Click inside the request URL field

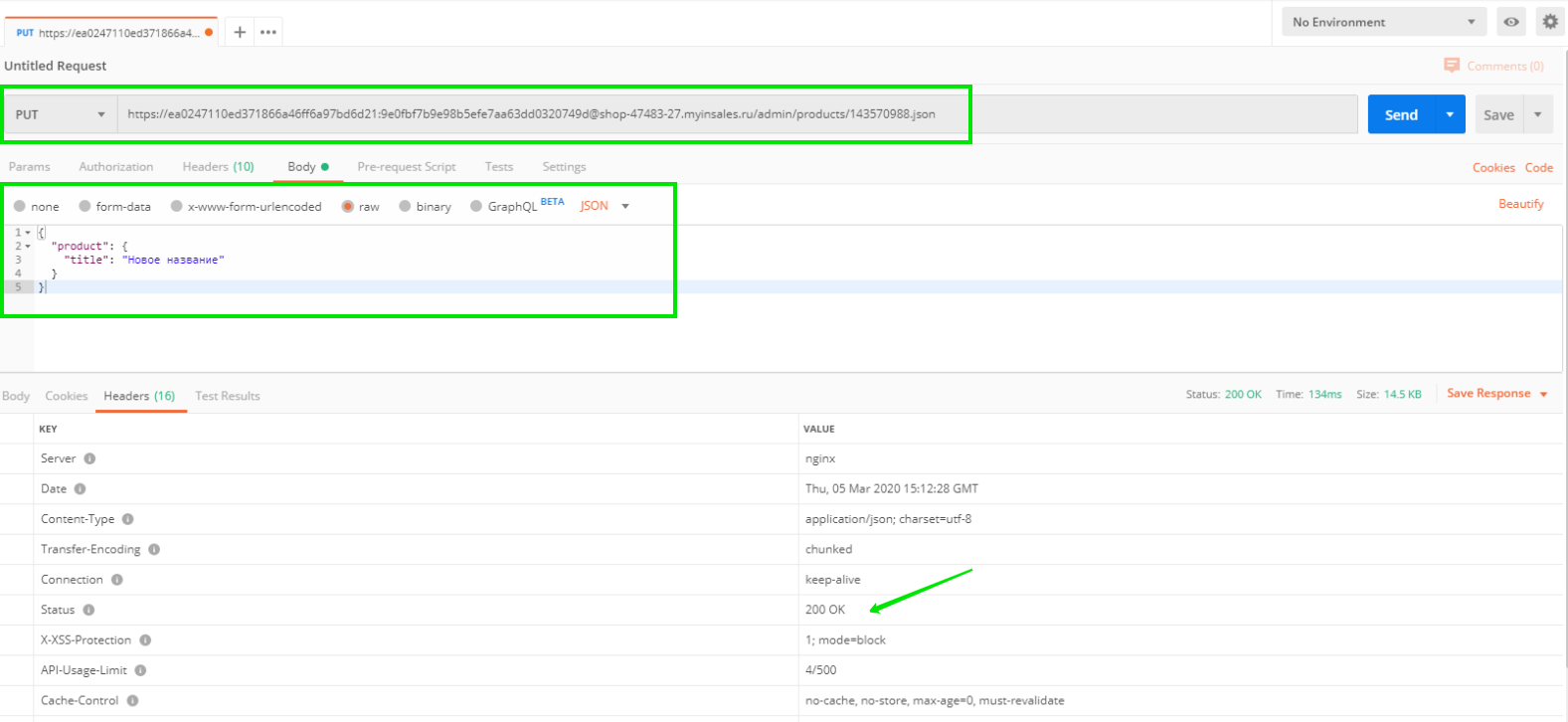pos(738,114)
